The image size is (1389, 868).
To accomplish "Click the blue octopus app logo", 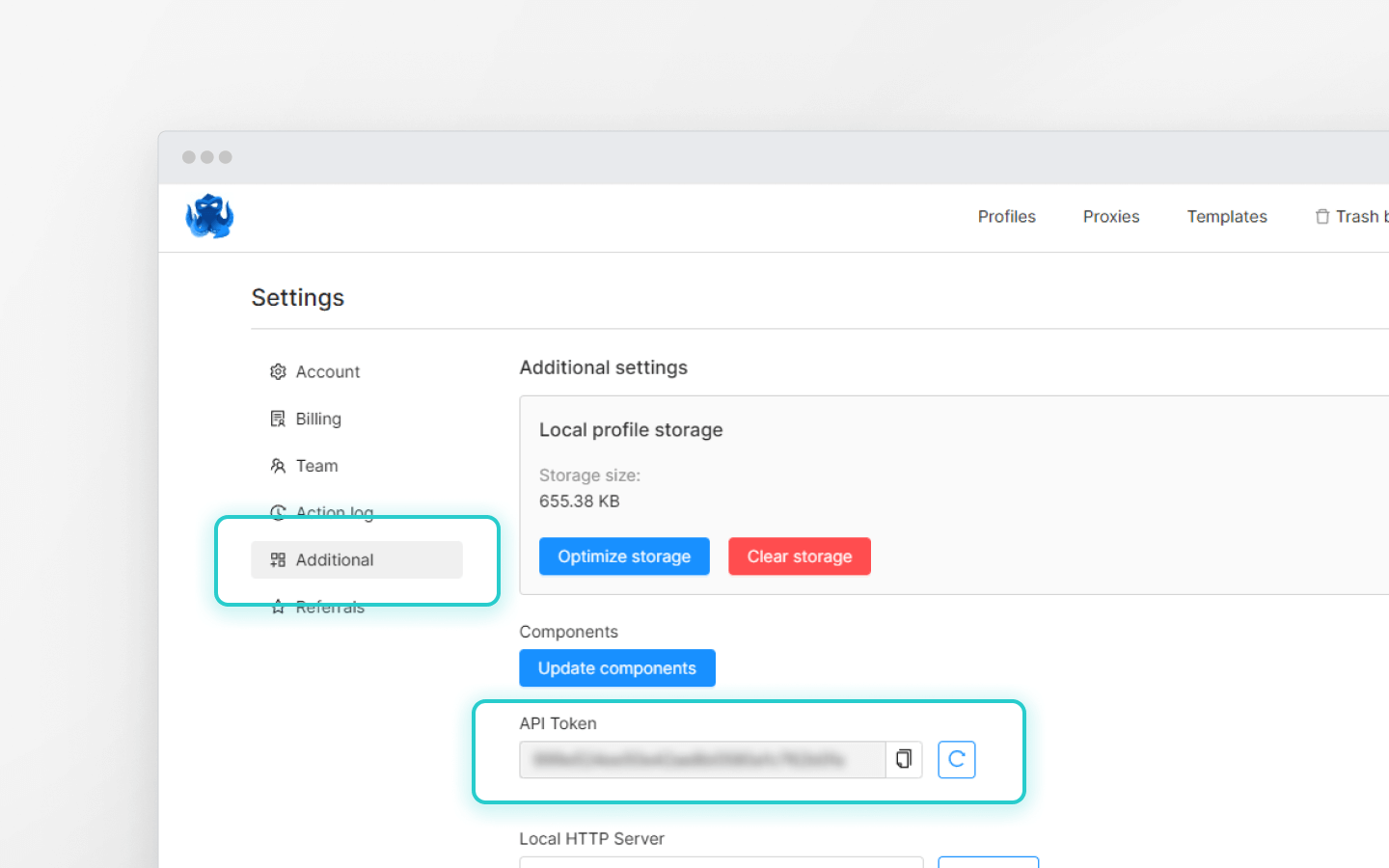I will [x=209, y=216].
